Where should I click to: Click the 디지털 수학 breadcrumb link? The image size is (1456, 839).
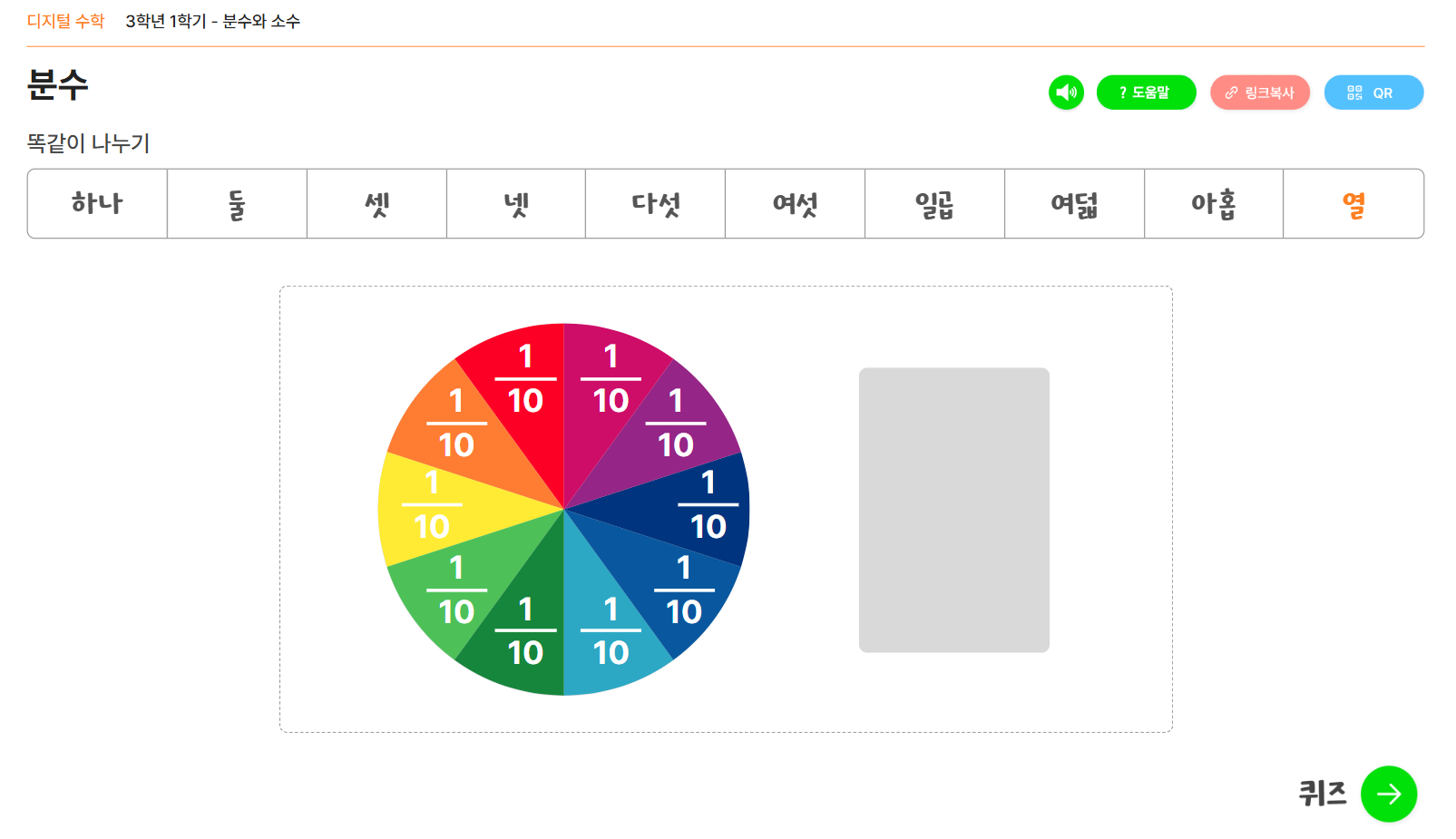[65, 21]
